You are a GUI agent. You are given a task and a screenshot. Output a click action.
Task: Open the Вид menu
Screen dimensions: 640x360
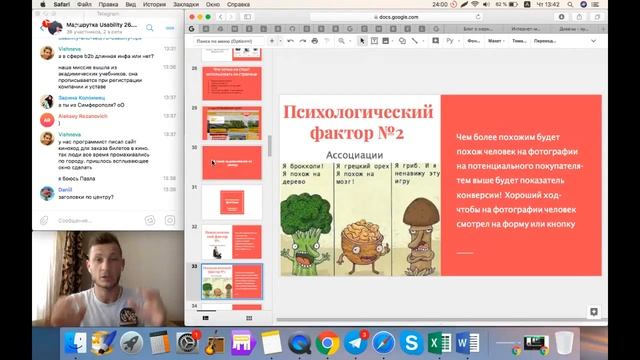[131, 4]
